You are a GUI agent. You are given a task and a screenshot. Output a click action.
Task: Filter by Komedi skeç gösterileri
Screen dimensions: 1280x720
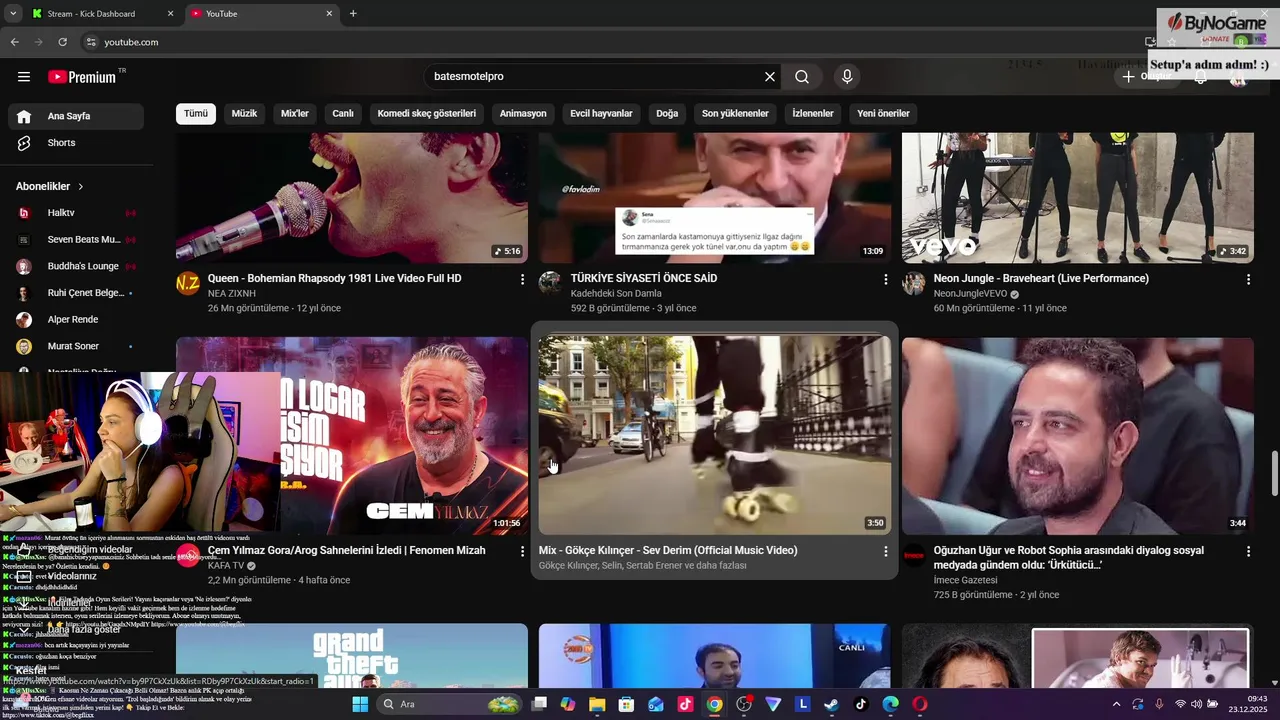point(427,114)
